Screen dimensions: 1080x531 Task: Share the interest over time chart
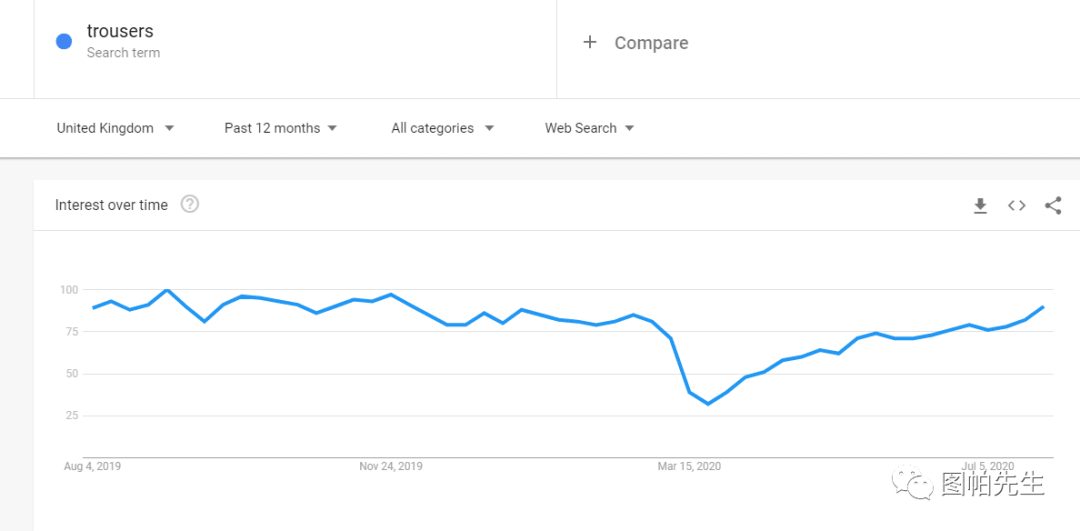coord(1052,205)
